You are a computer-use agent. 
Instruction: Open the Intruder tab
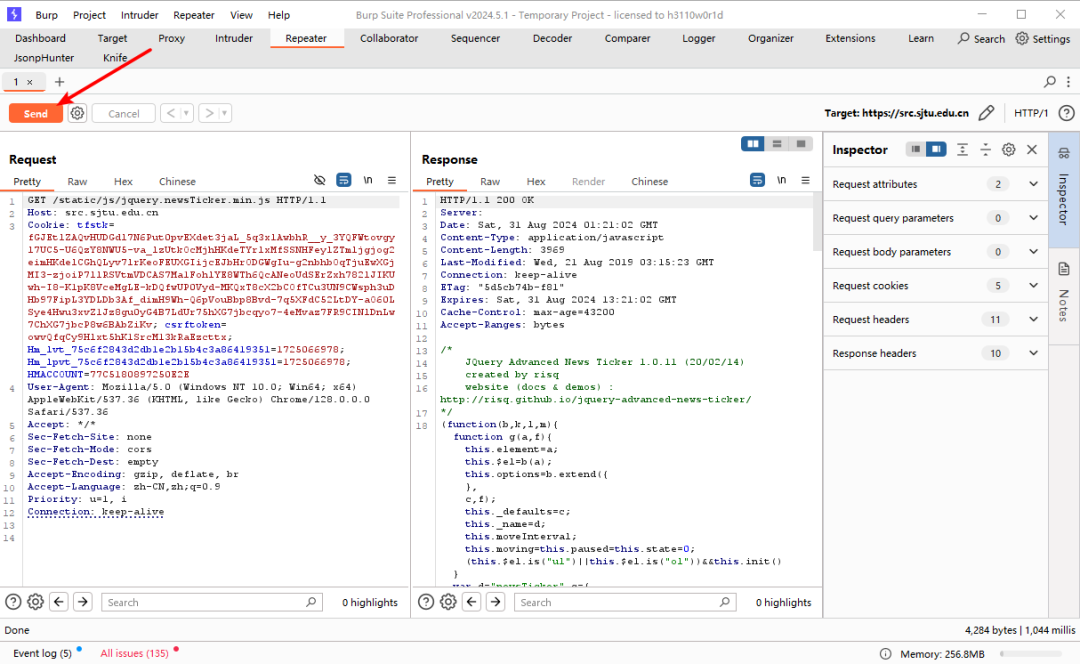pos(233,39)
